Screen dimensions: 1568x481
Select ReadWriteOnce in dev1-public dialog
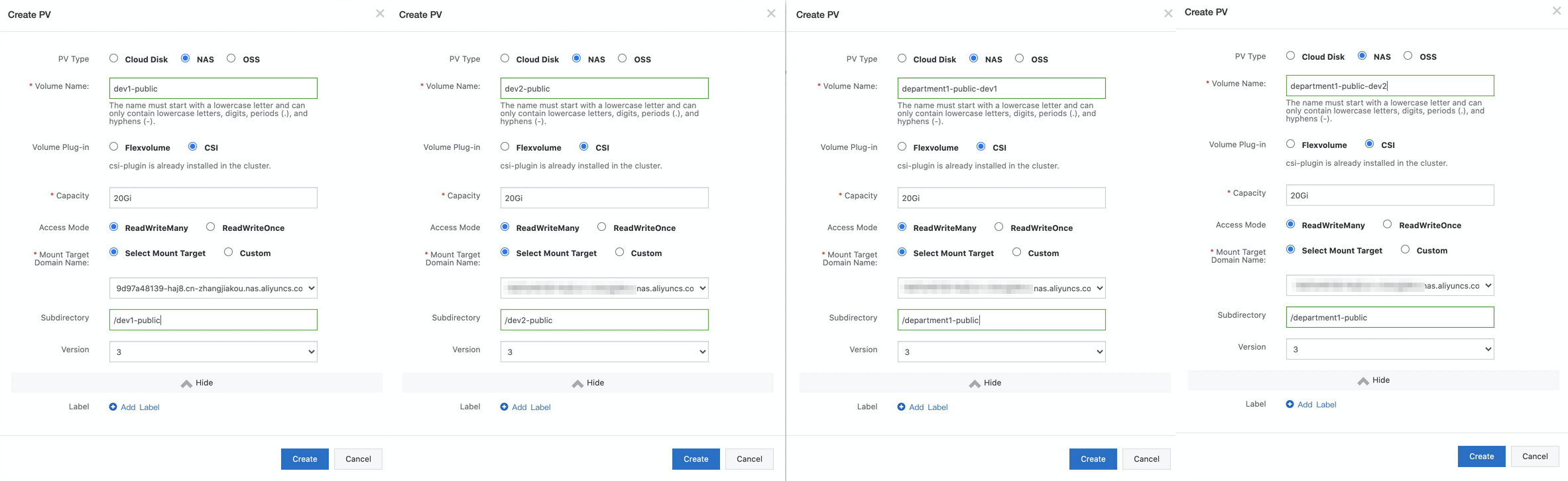click(211, 227)
